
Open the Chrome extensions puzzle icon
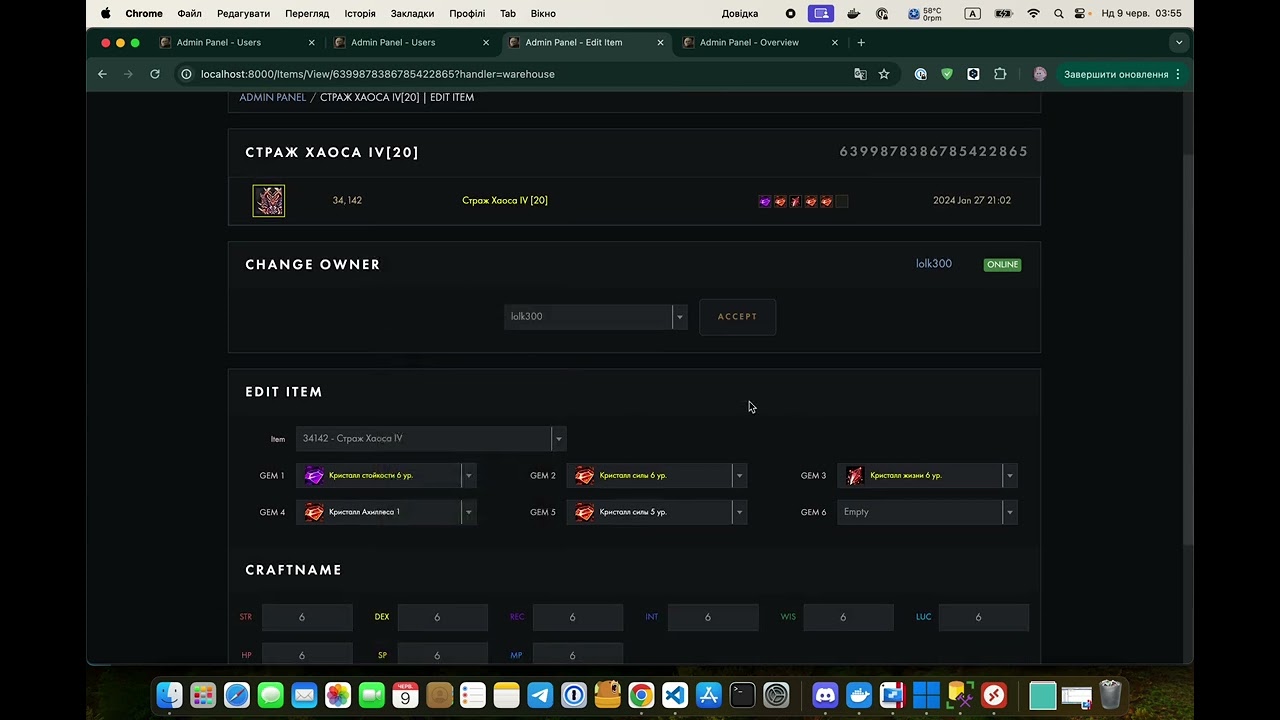(x=1000, y=74)
